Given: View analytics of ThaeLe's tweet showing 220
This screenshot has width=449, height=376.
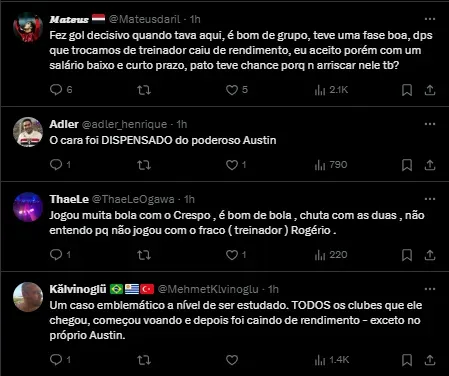Looking at the screenshot, I should point(331,255).
